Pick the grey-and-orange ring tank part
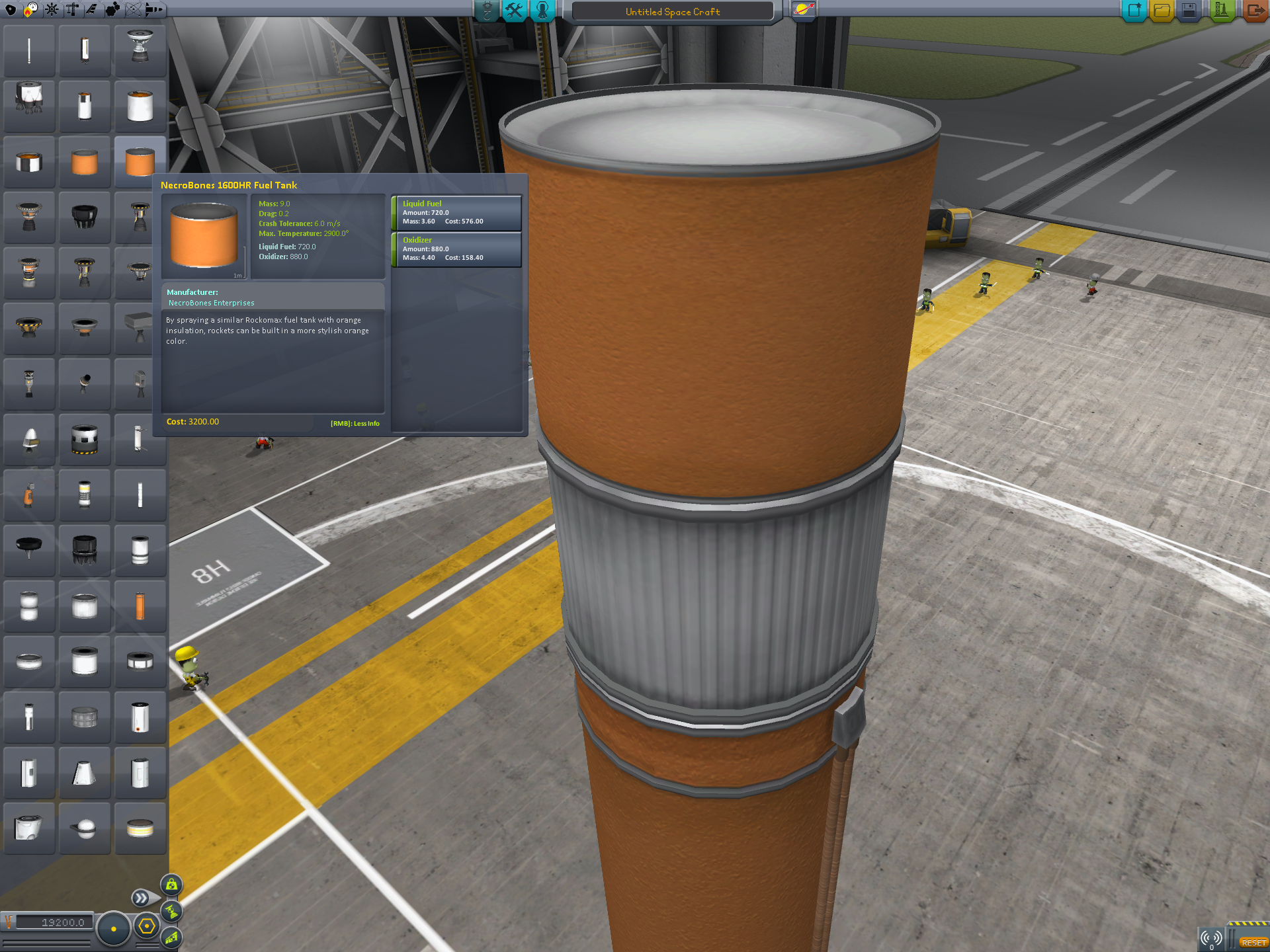 pos(29,162)
